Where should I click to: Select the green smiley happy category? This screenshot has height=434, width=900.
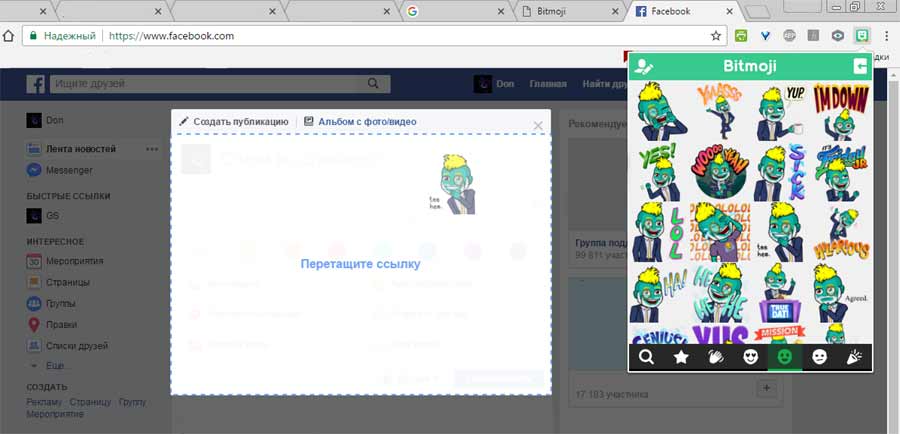tap(785, 358)
